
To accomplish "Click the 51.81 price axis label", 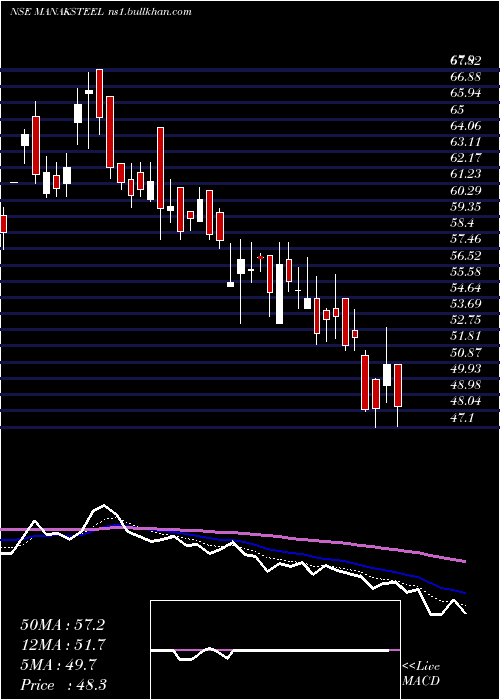I will (x=466, y=336).
